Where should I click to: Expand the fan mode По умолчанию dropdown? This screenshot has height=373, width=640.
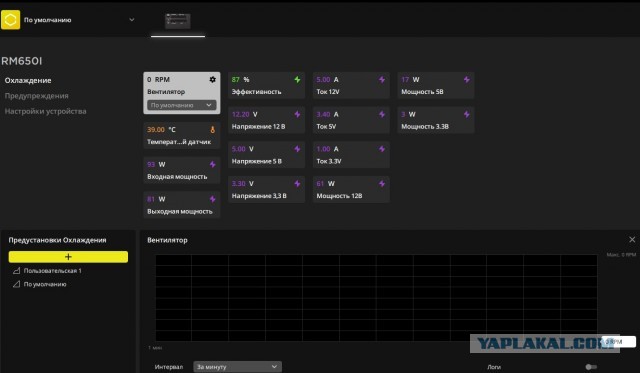pyautogui.click(x=182, y=105)
